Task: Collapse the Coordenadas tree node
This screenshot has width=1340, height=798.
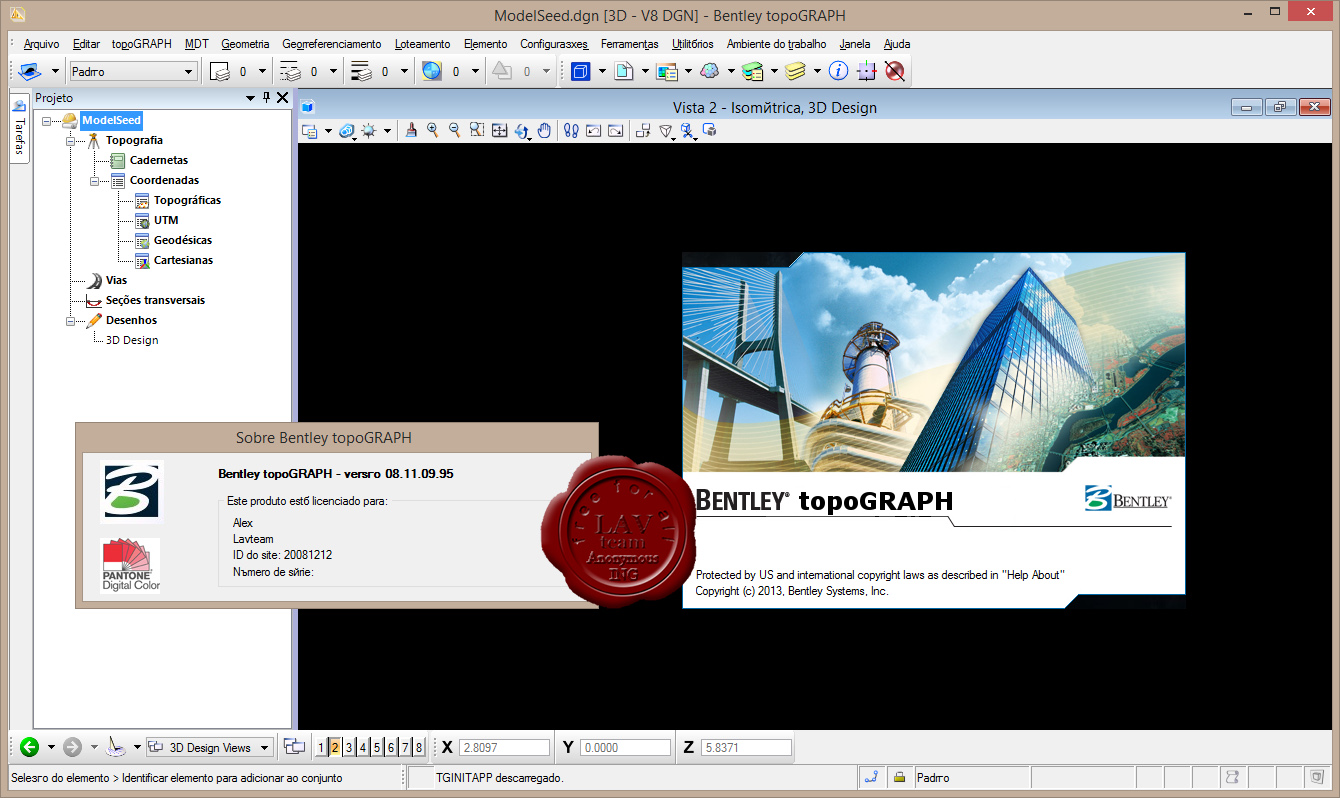Action: [x=95, y=180]
